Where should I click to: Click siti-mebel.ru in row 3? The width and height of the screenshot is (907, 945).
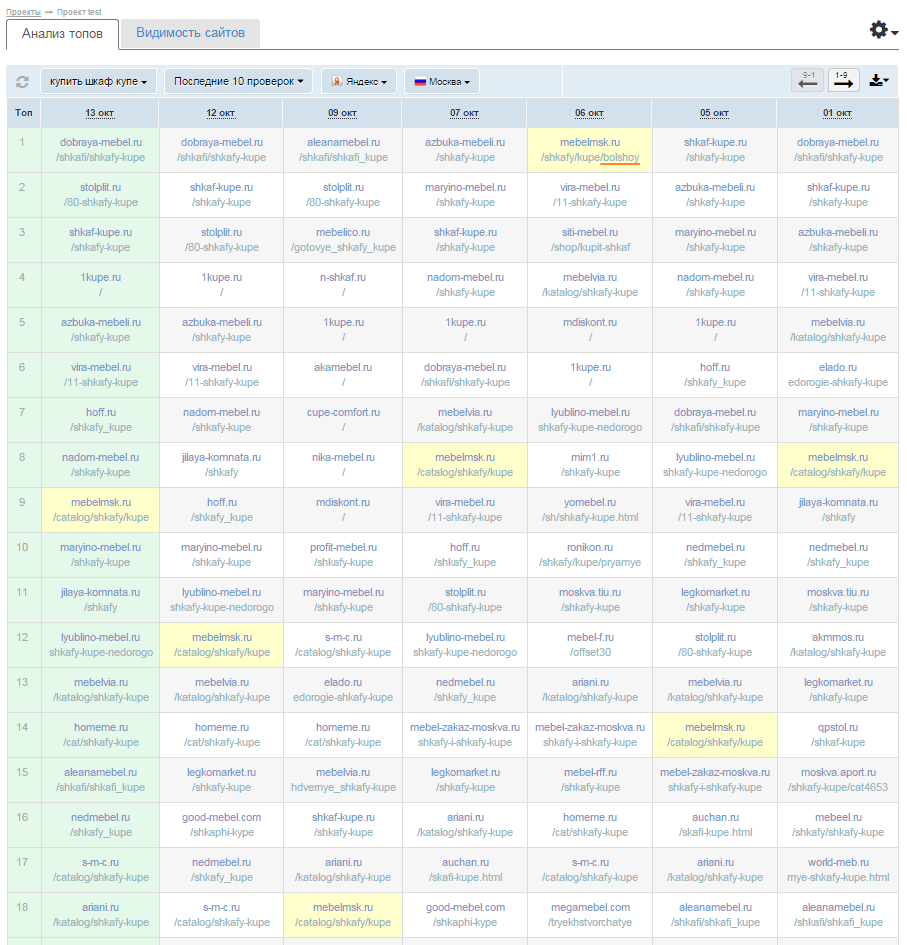pyautogui.click(x=590, y=232)
